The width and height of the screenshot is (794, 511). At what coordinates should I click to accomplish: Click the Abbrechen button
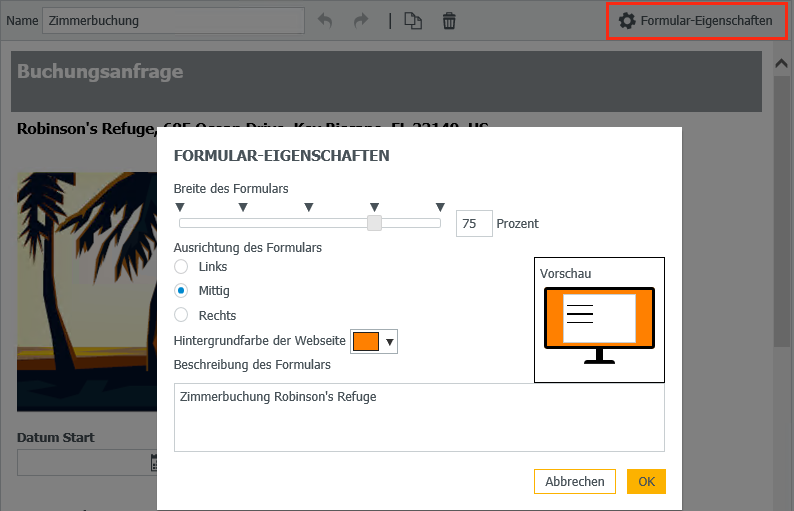(x=575, y=482)
